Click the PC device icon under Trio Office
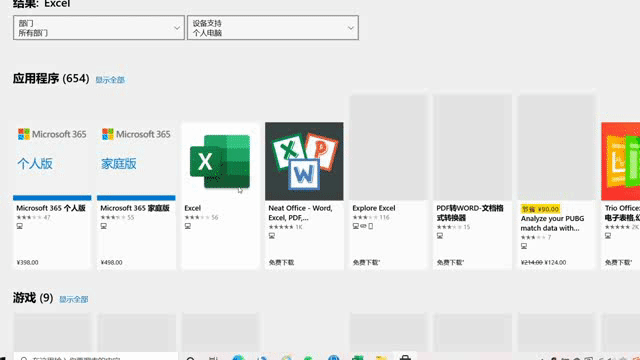Screen dimensions: 640x360 point(608,236)
